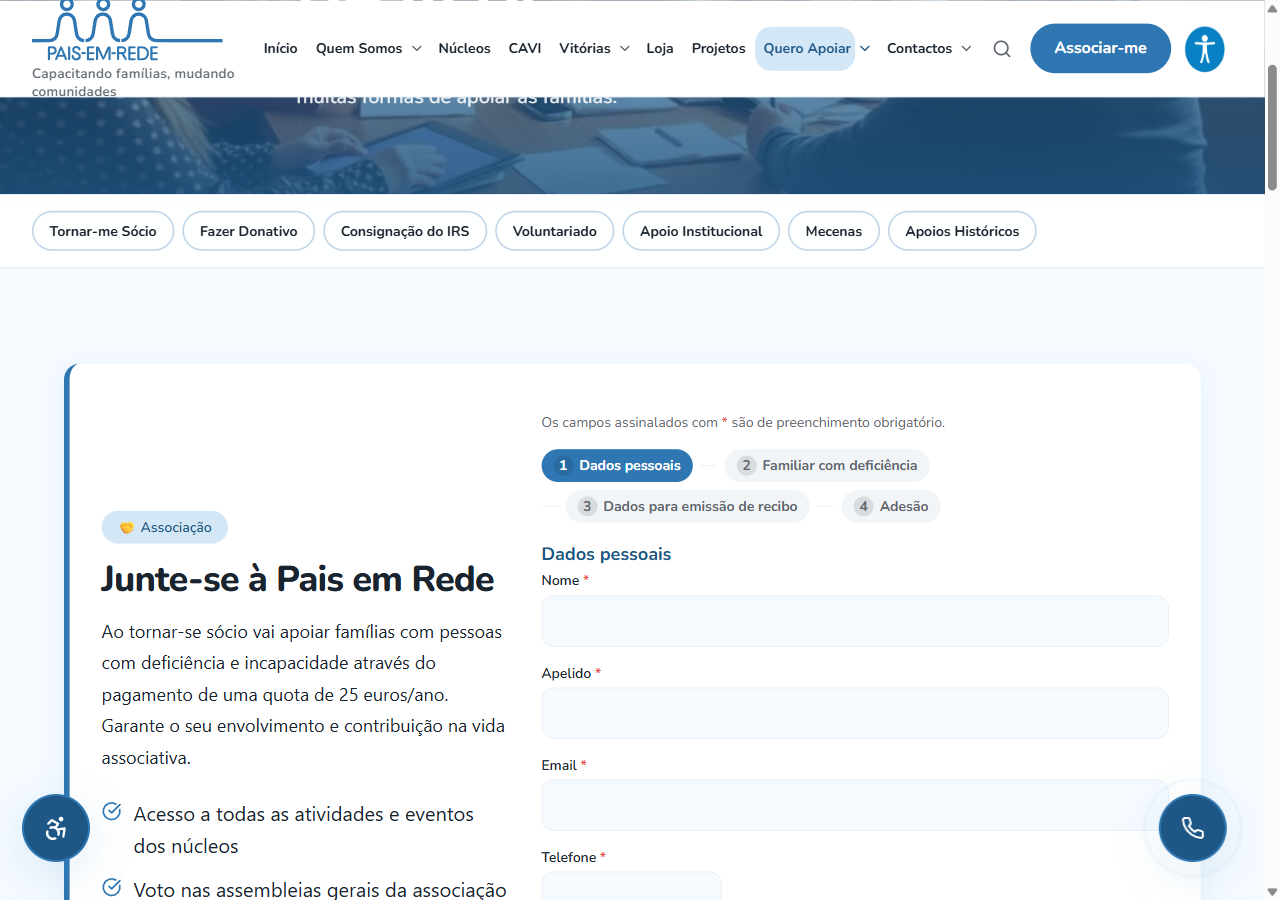Open the Mecenas pill
This screenshot has width=1280, height=900.
click(x=834, y=231)
